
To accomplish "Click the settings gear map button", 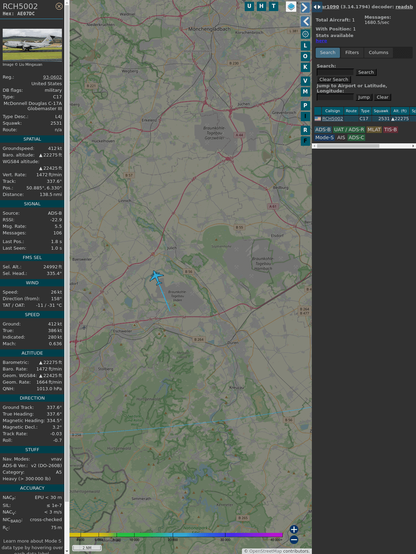I will pos(305,34).
